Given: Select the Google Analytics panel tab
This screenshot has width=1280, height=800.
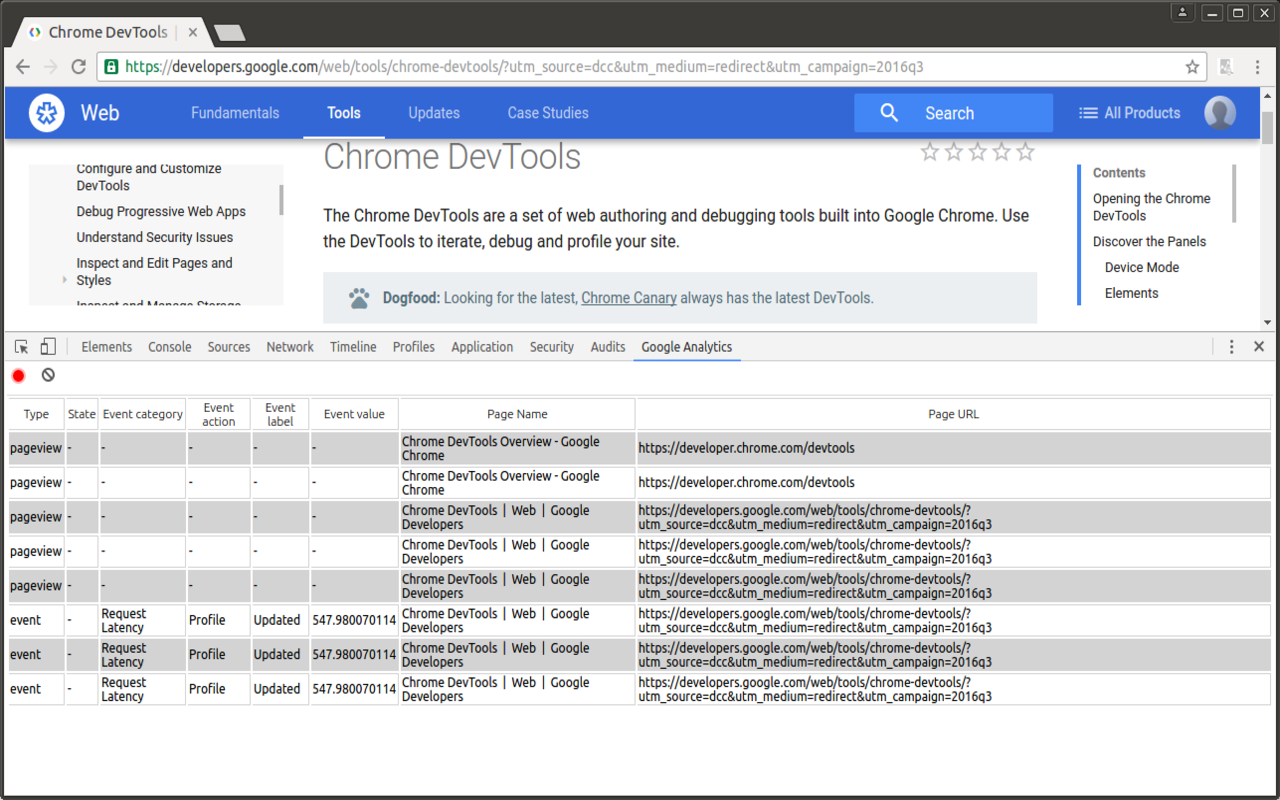Looking at the screenshot, I should coord(687,347).
